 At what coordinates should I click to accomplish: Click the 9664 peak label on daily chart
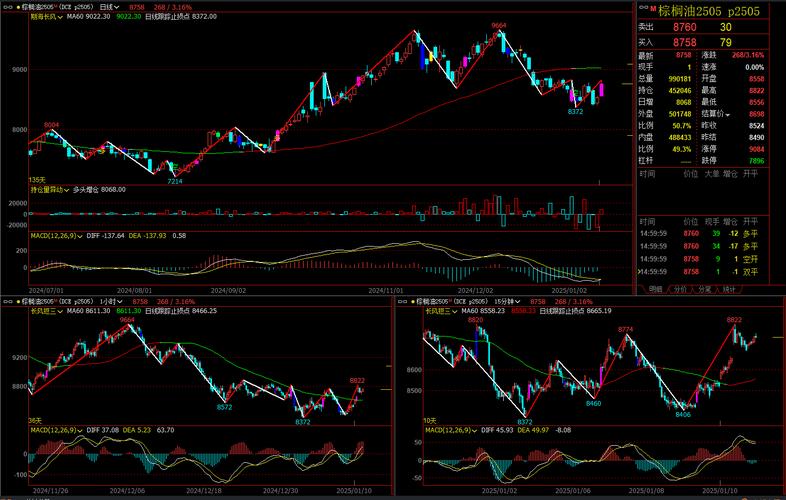pos(498,25)
